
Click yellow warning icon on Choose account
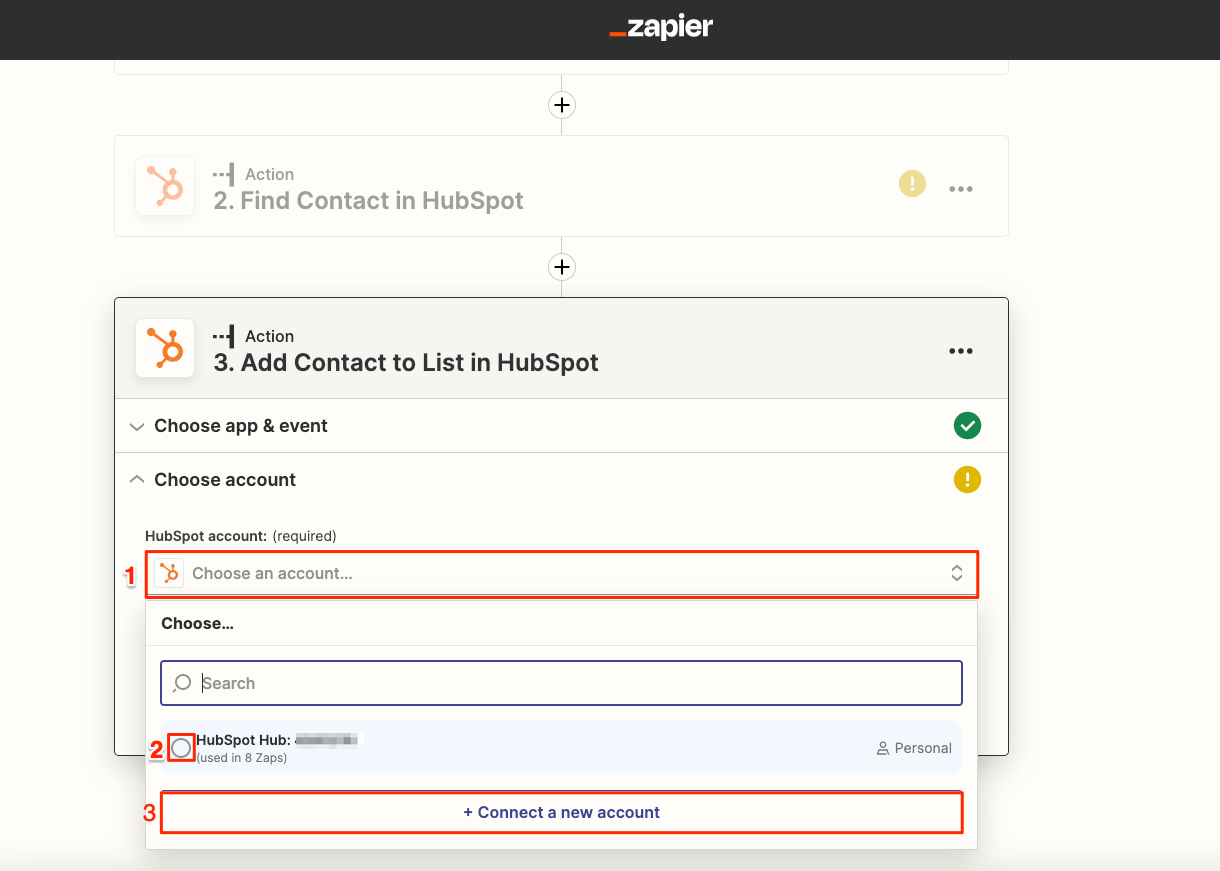click(x=967, y=480)
